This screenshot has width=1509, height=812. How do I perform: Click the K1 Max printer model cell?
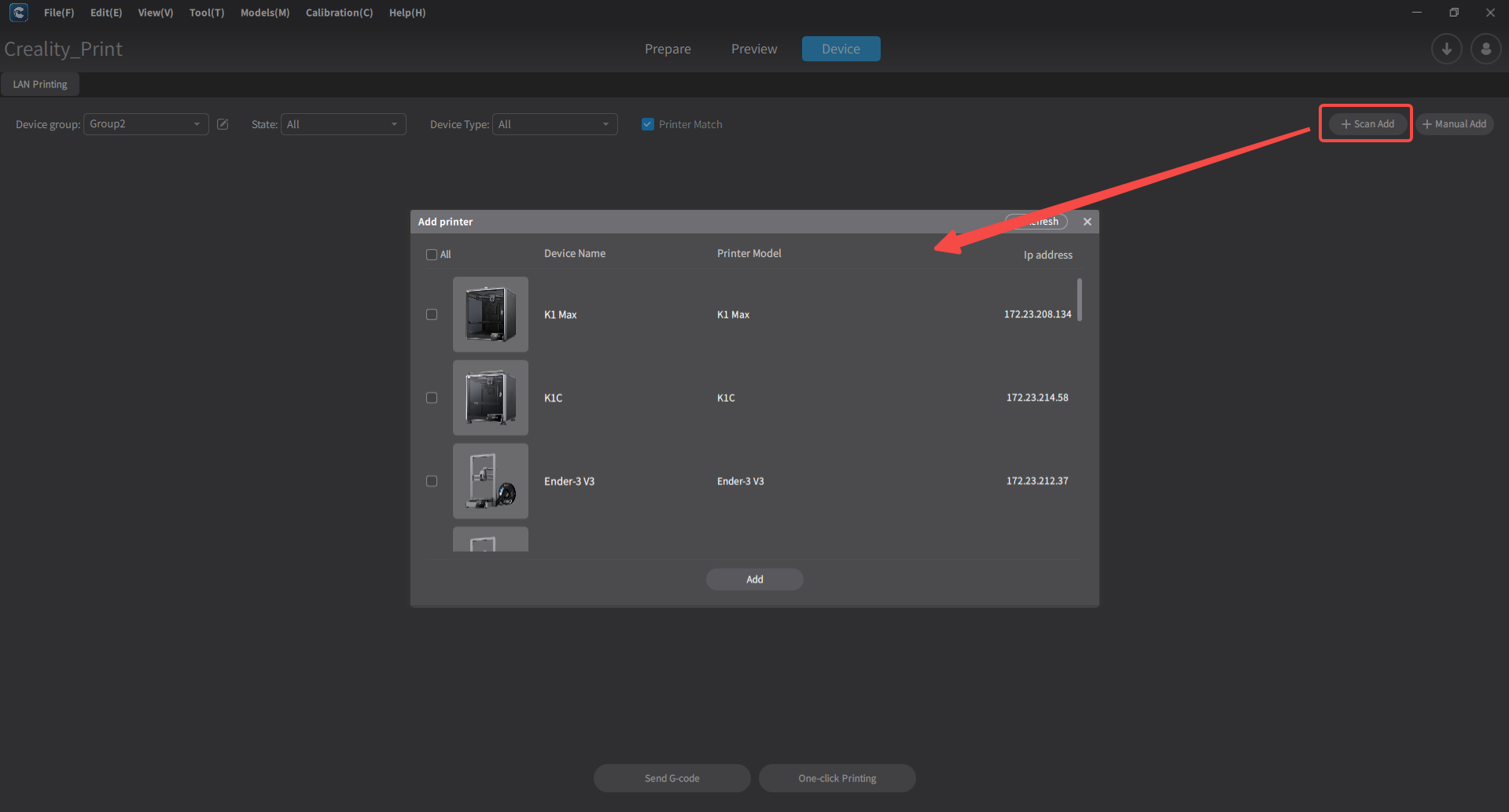(x=734, y=314)
